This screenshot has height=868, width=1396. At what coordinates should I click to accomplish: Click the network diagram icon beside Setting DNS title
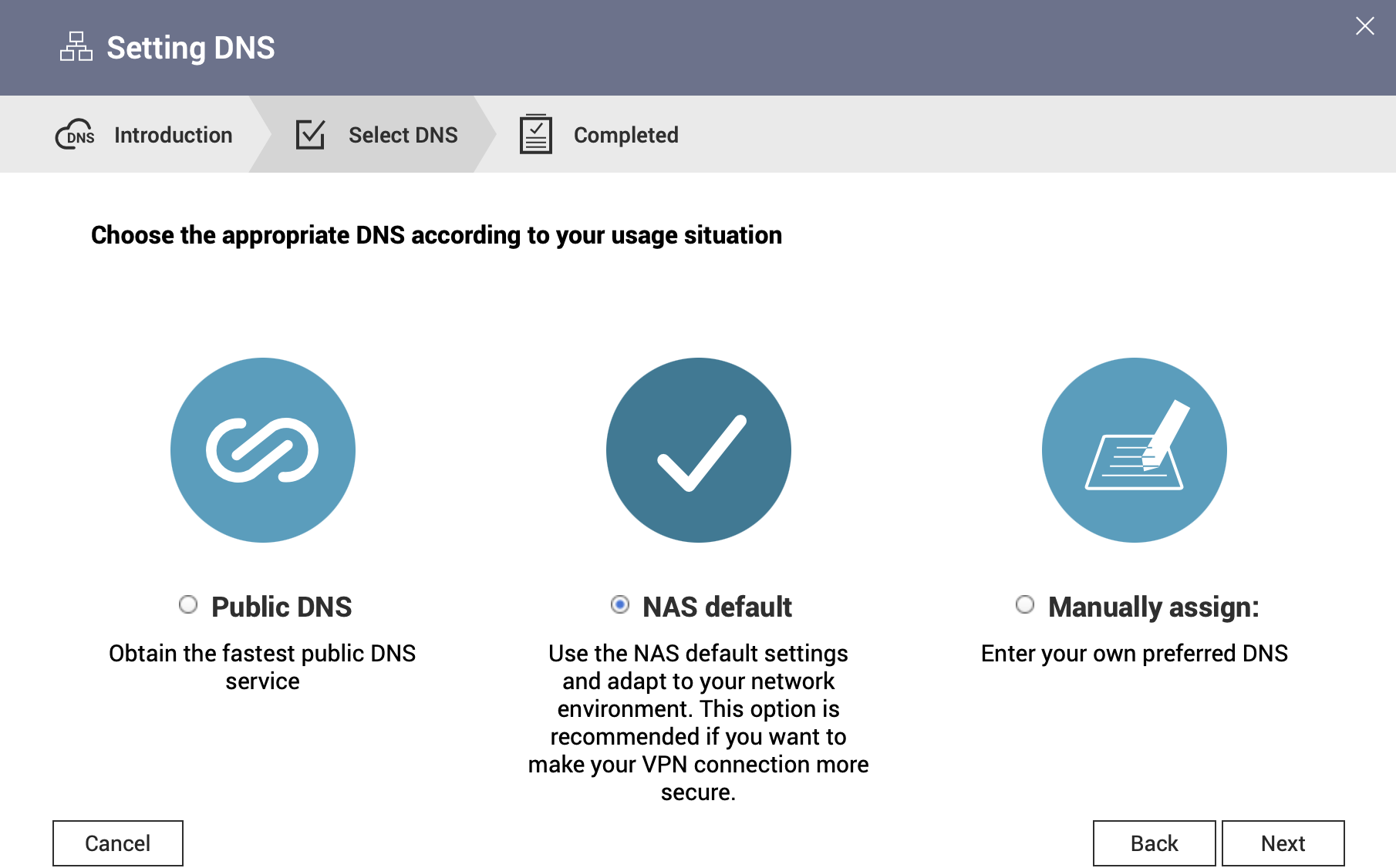(x=75, y=47)
